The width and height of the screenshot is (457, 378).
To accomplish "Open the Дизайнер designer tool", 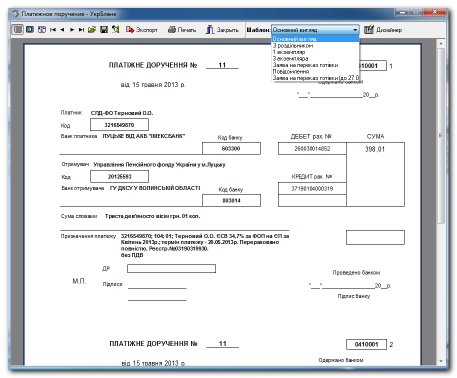I will [x=383, y=30].
